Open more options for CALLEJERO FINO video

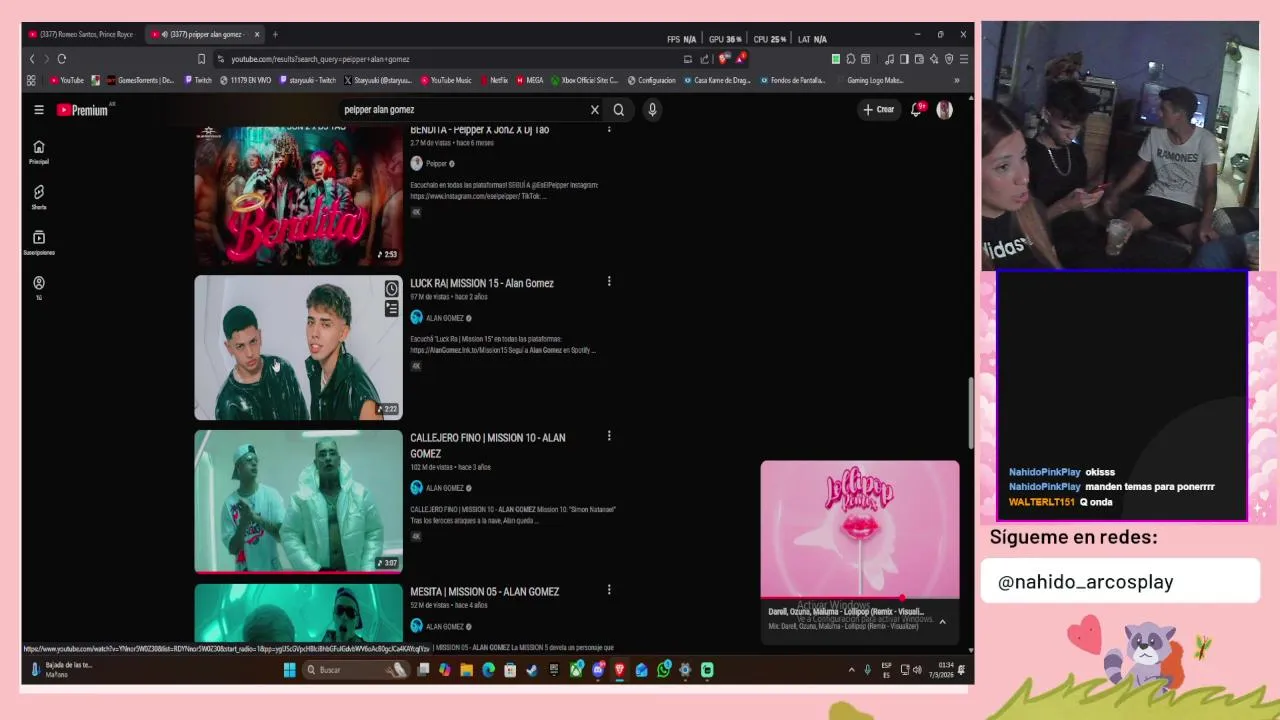pyautogui.click(x=609, y=436)
